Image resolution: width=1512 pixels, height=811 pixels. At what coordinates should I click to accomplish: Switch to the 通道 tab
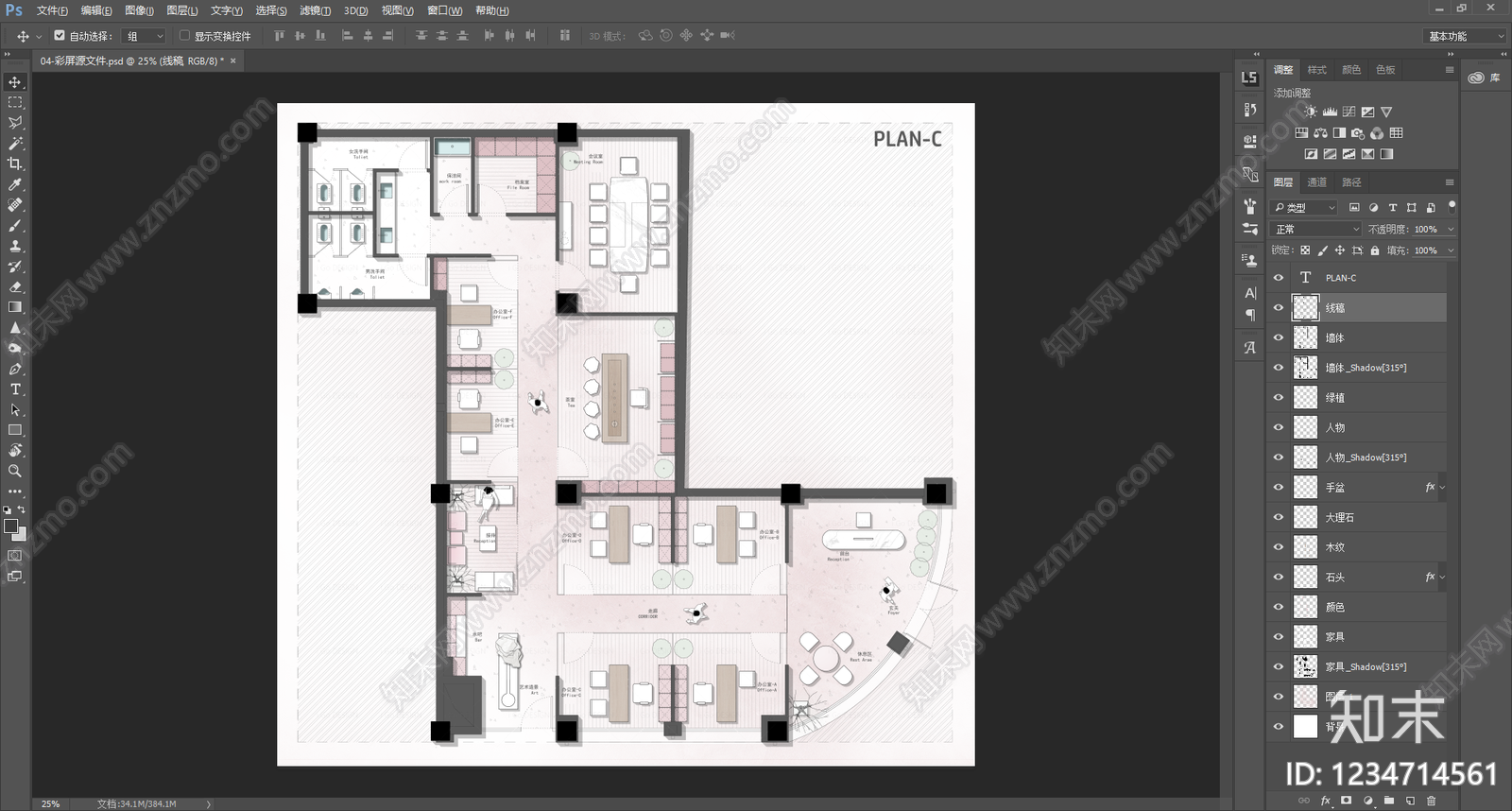pyautogui.click(x=1316, y=182)
